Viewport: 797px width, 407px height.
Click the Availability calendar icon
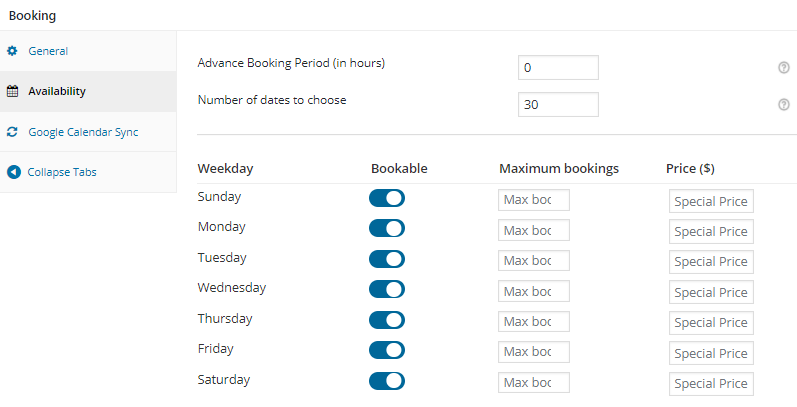click(13, 91)
